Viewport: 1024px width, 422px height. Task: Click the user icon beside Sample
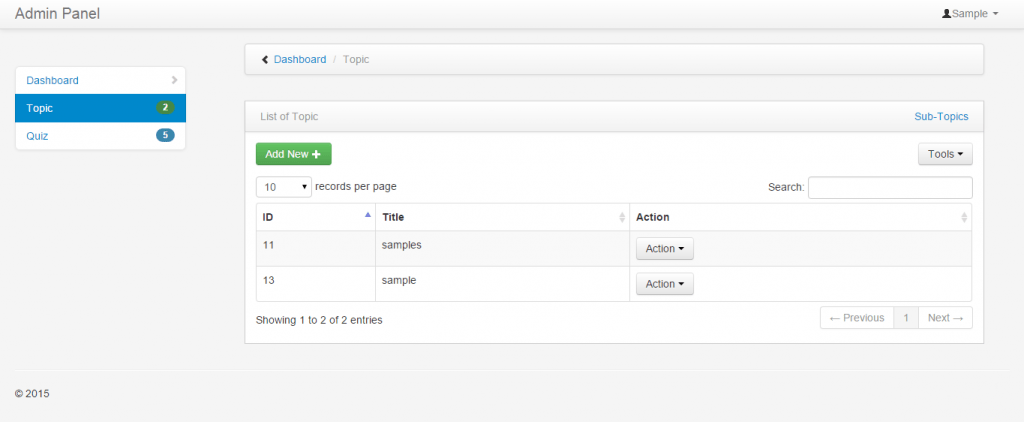[x=946, y=14]
